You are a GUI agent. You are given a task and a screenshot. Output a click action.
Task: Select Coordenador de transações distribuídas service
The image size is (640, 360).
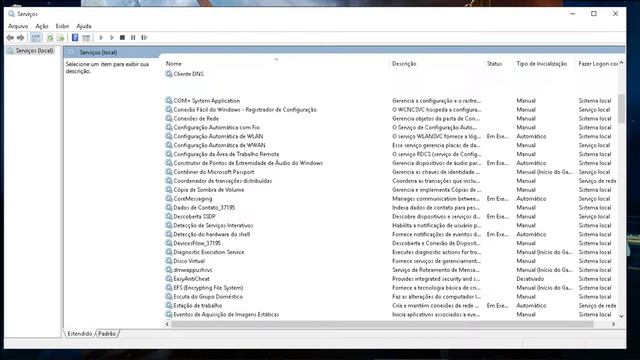[x=222, y=180]
